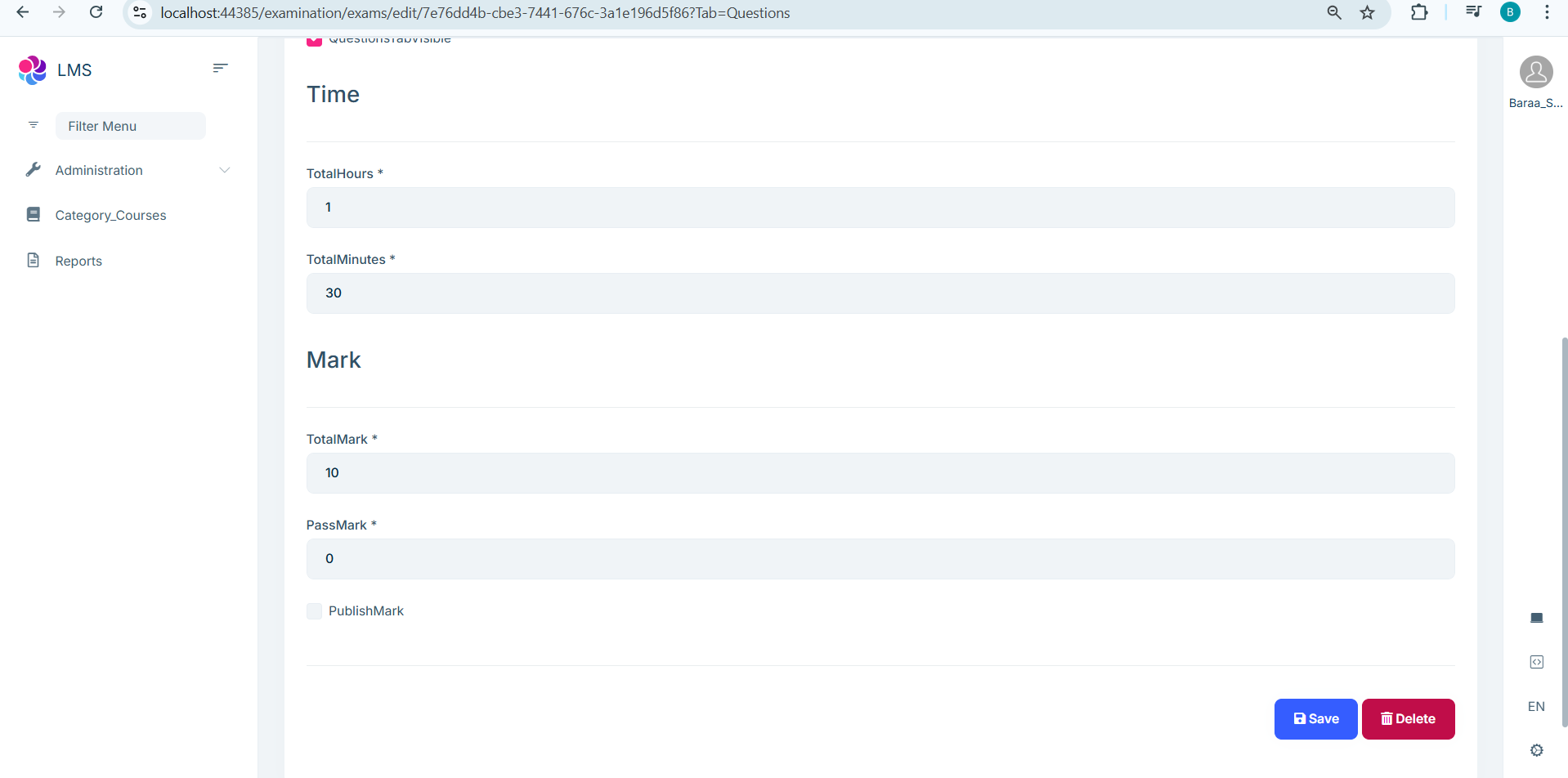Screen dimensions: 1568x778
Task: Bookmark this page with the star icon
Action: point(1367,12)
